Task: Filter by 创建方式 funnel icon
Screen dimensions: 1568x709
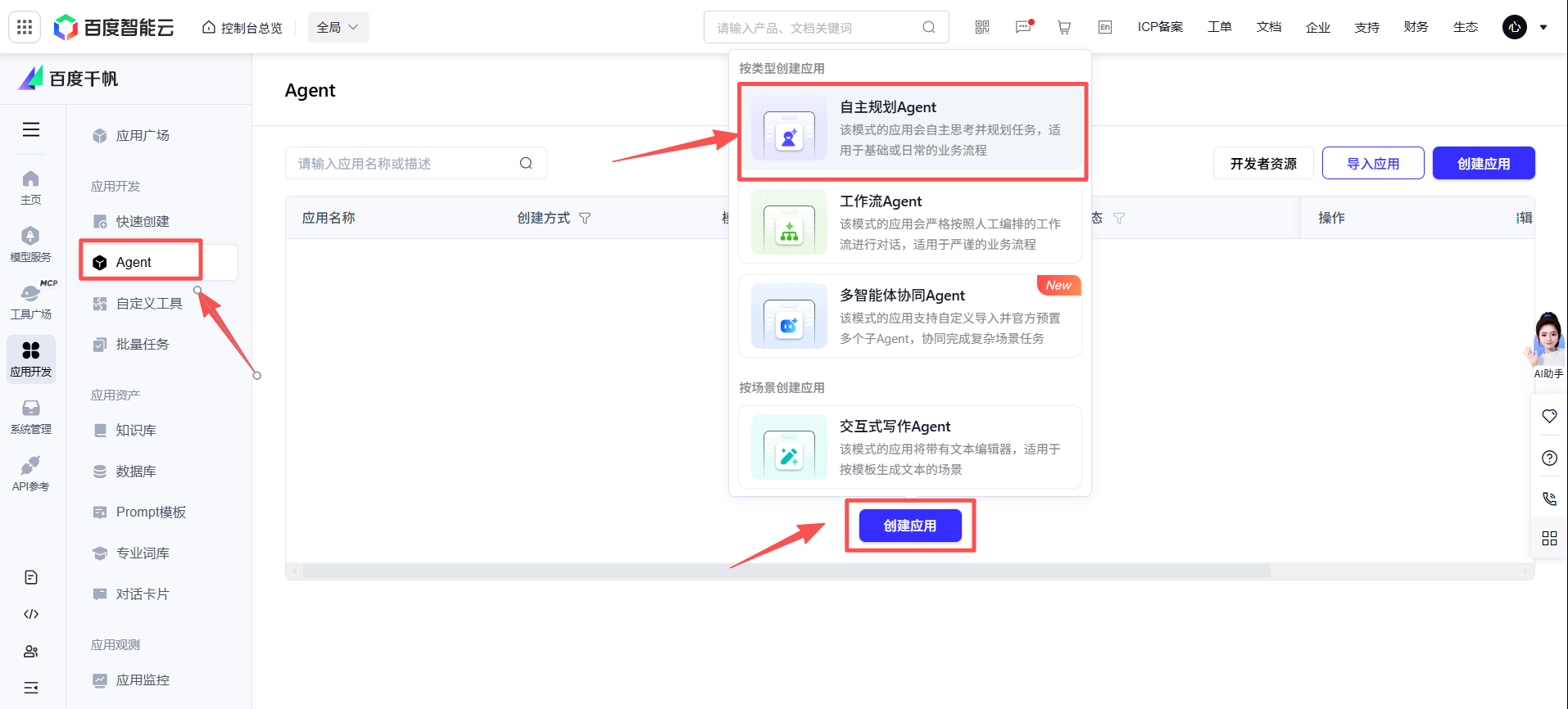Action: [x=585, y=218]
